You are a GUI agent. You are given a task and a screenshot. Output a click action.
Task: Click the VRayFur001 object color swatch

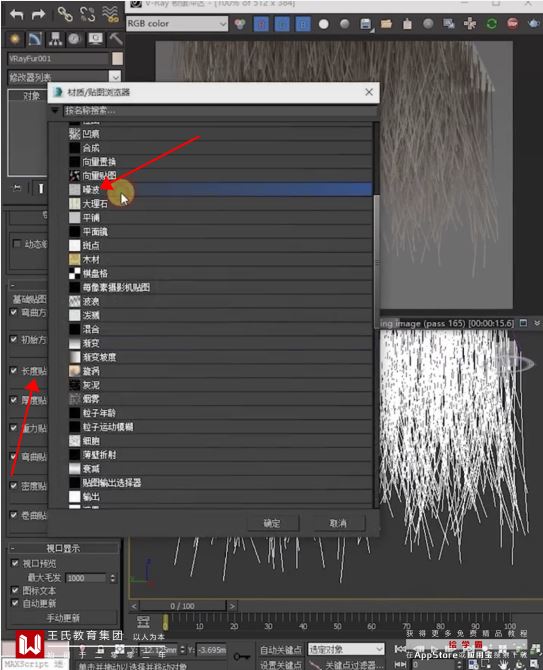117,59
